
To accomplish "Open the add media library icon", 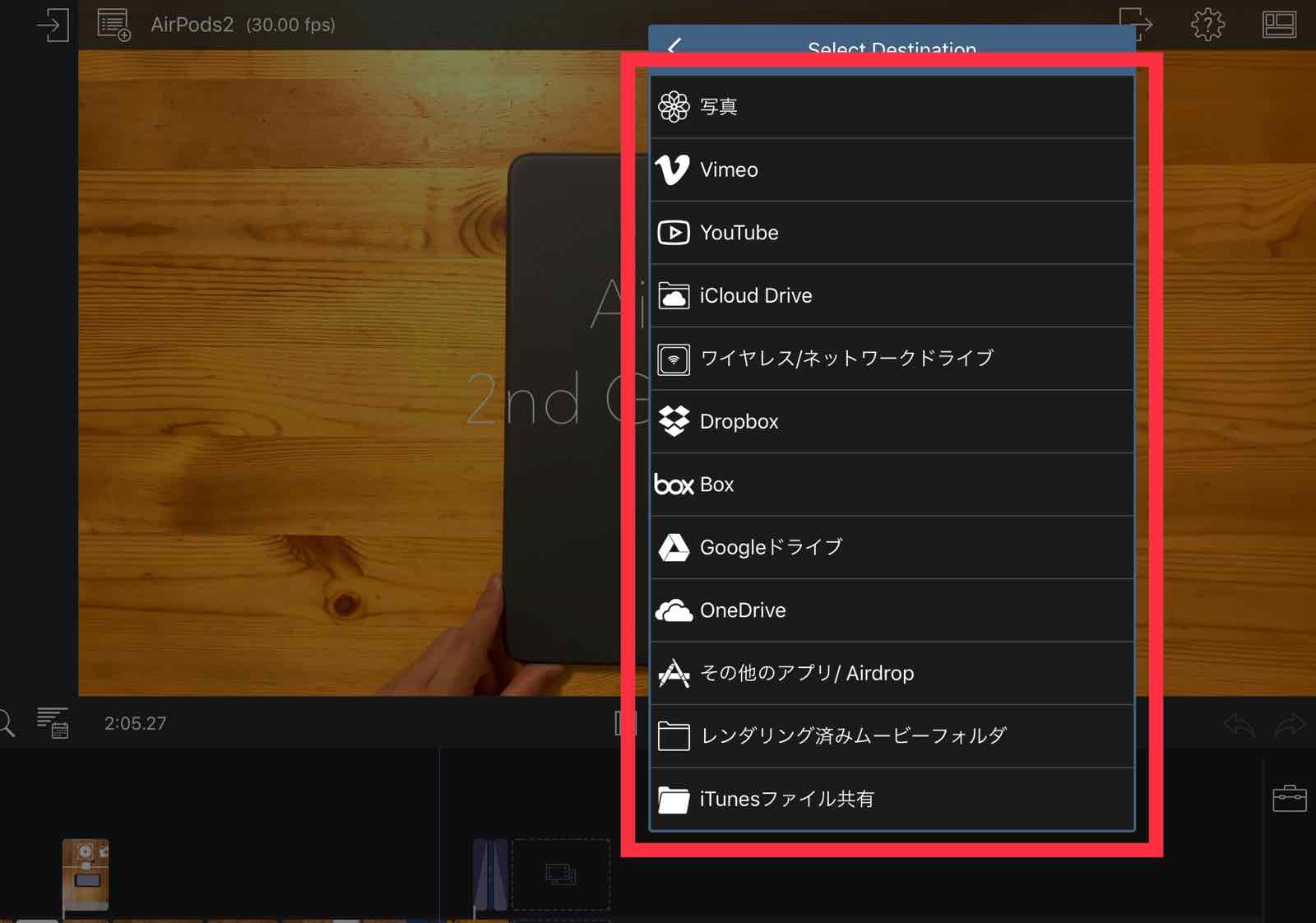I will (x=114, y=25).
